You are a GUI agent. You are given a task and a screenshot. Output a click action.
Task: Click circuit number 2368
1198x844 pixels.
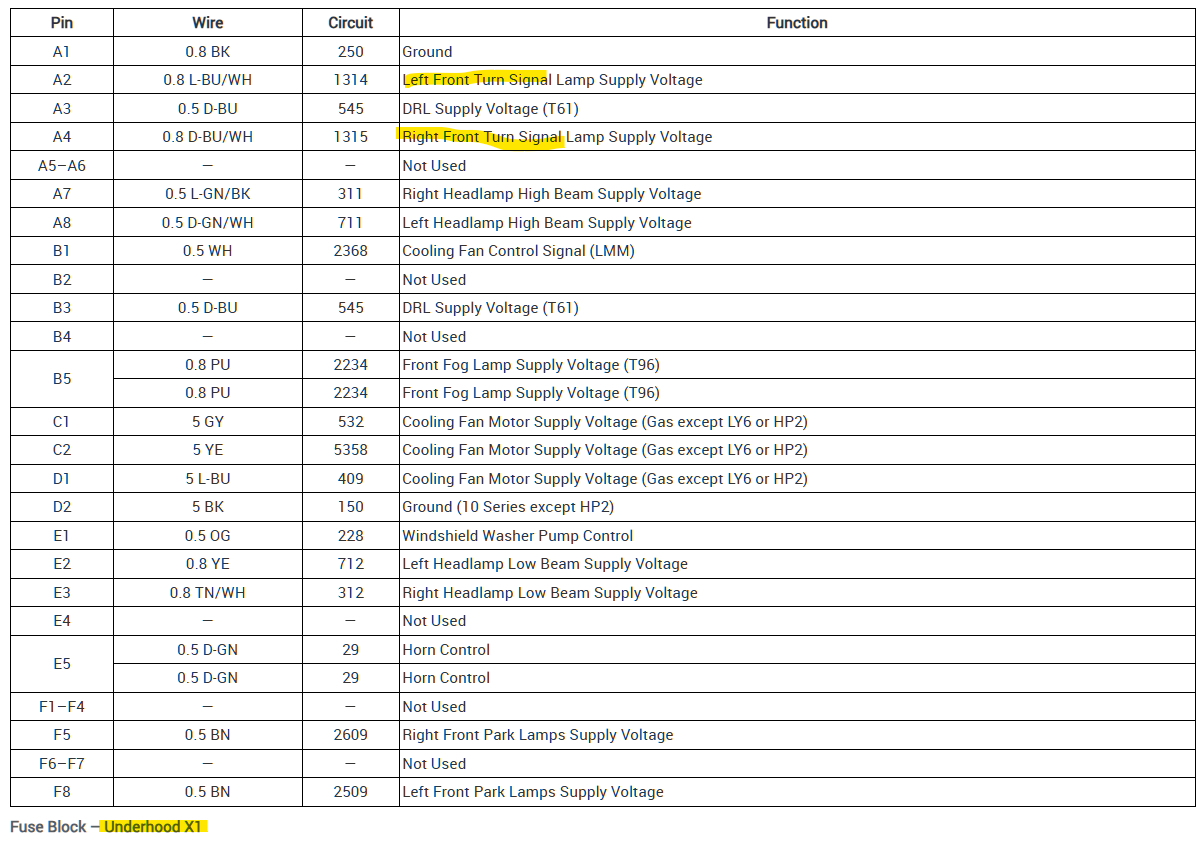point(351,251)
